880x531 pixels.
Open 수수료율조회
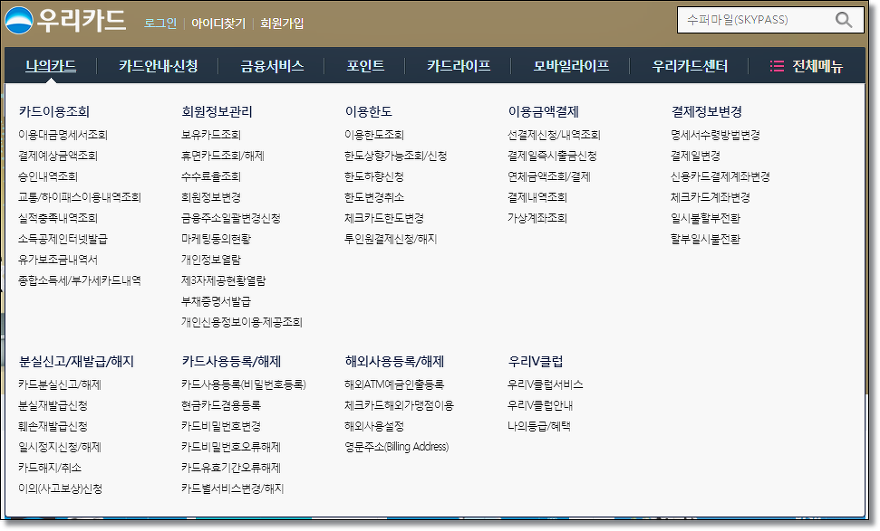click(211, 176)
